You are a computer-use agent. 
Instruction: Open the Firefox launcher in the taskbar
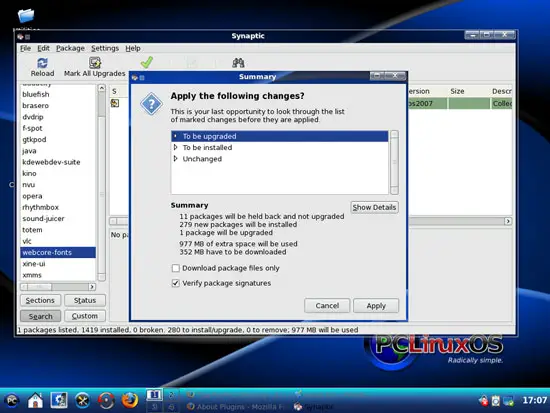(129, 400)
